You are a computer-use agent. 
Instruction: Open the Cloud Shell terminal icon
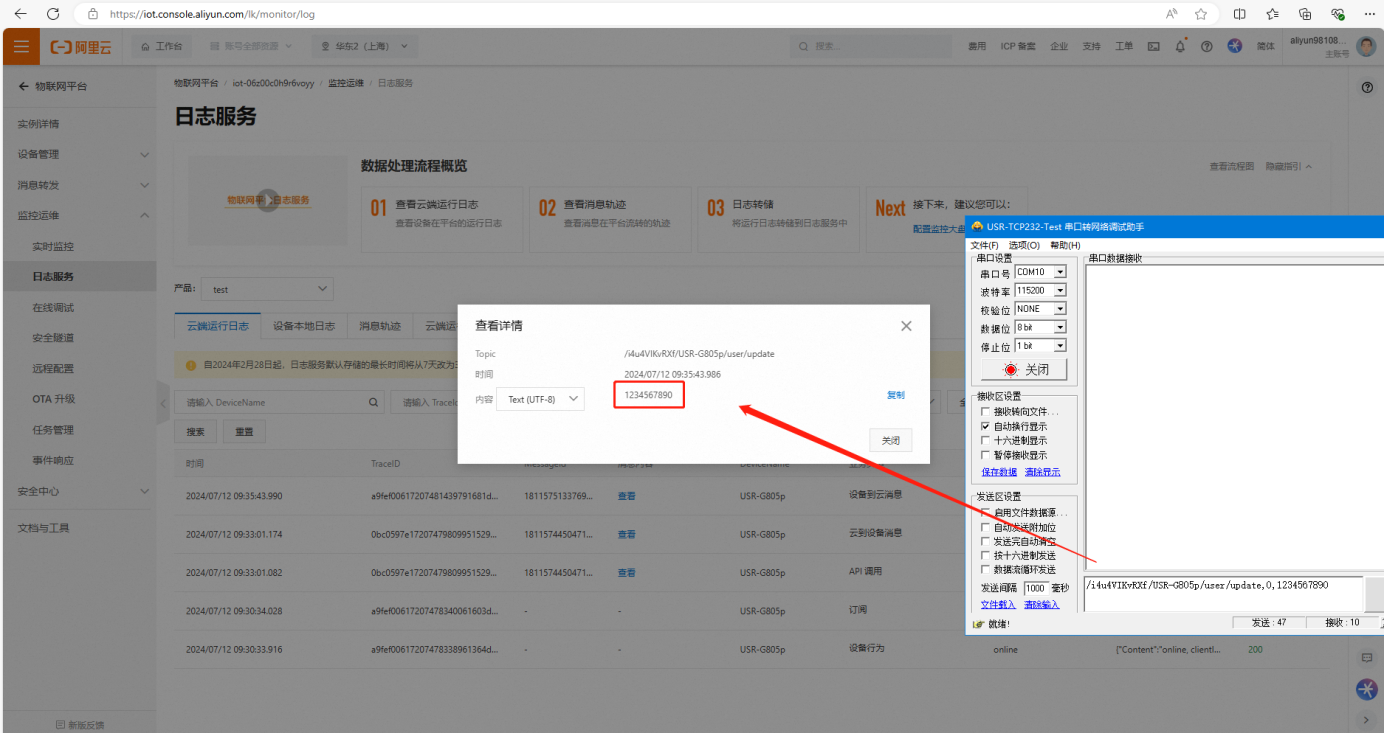[1153, 46]
